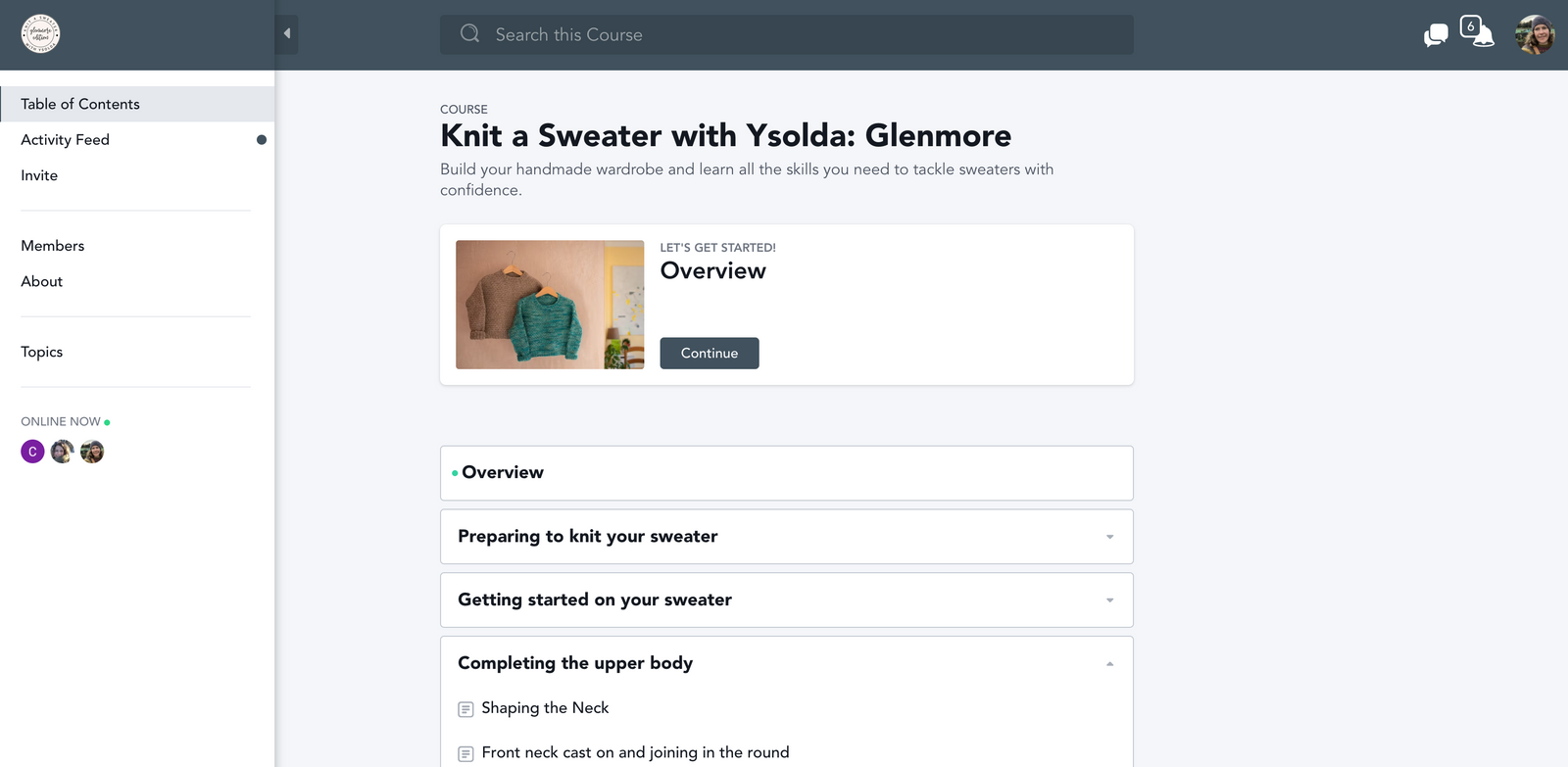Open the Activity Feed sidebar item
Viewport: 1568px width, 767px height.
(x=66, y=140)
